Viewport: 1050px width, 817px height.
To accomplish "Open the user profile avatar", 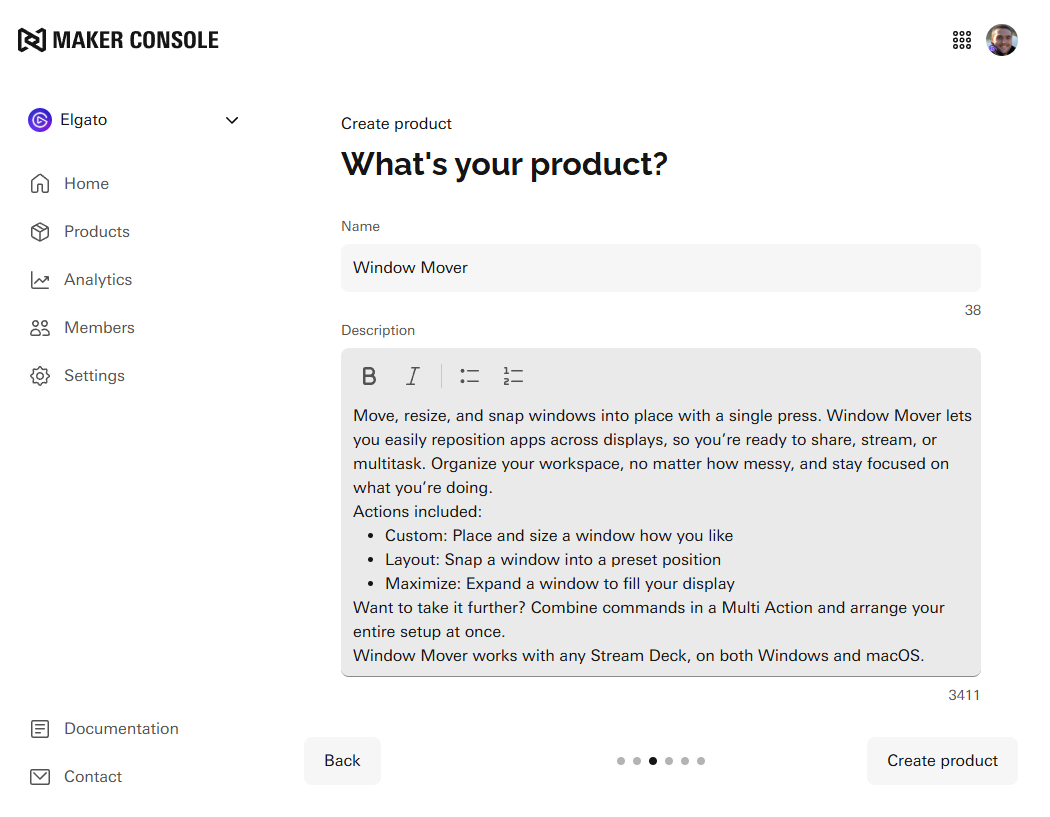I will [x=1001, y=40].
